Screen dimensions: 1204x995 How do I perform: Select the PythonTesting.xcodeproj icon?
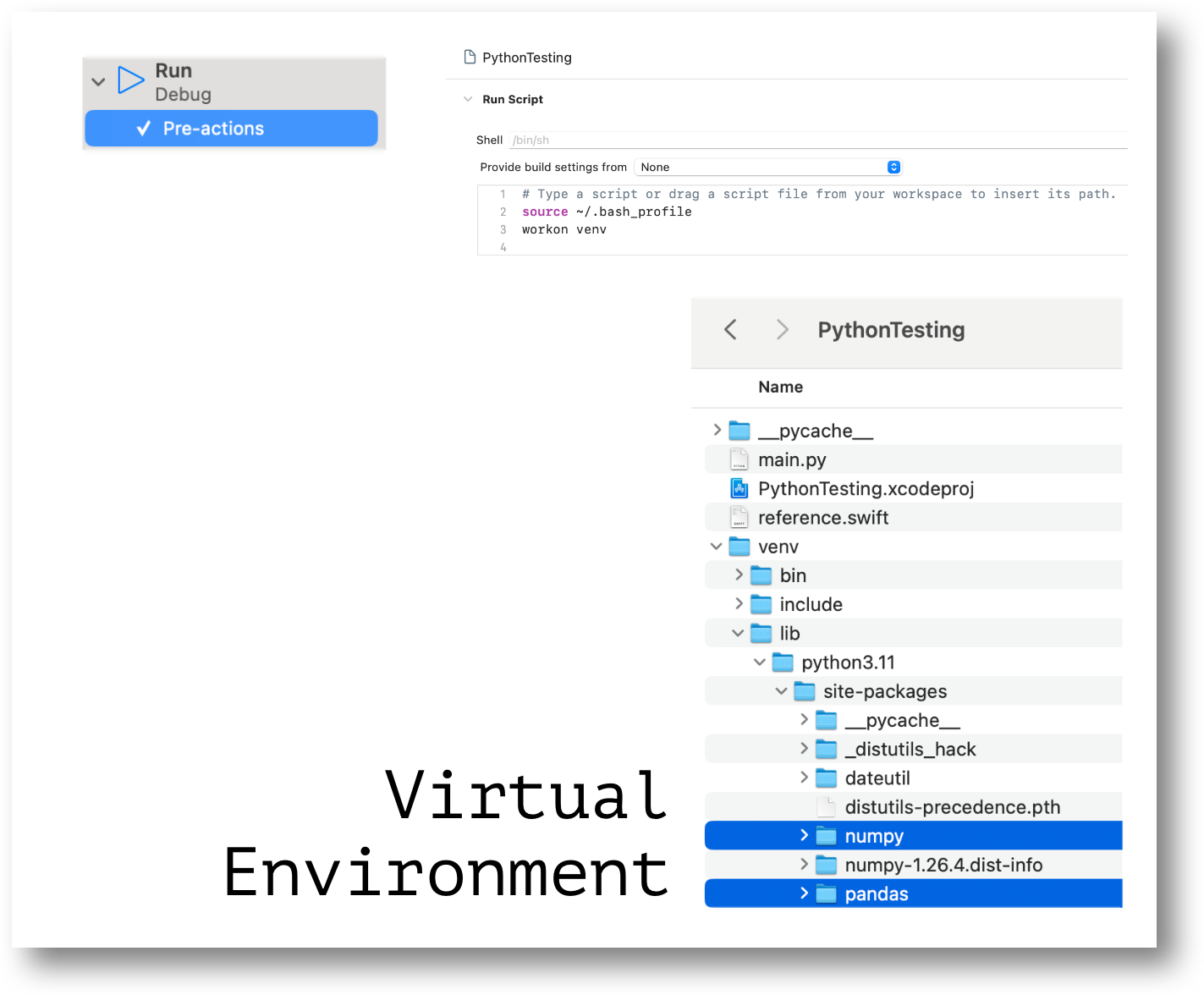(739, 488)
